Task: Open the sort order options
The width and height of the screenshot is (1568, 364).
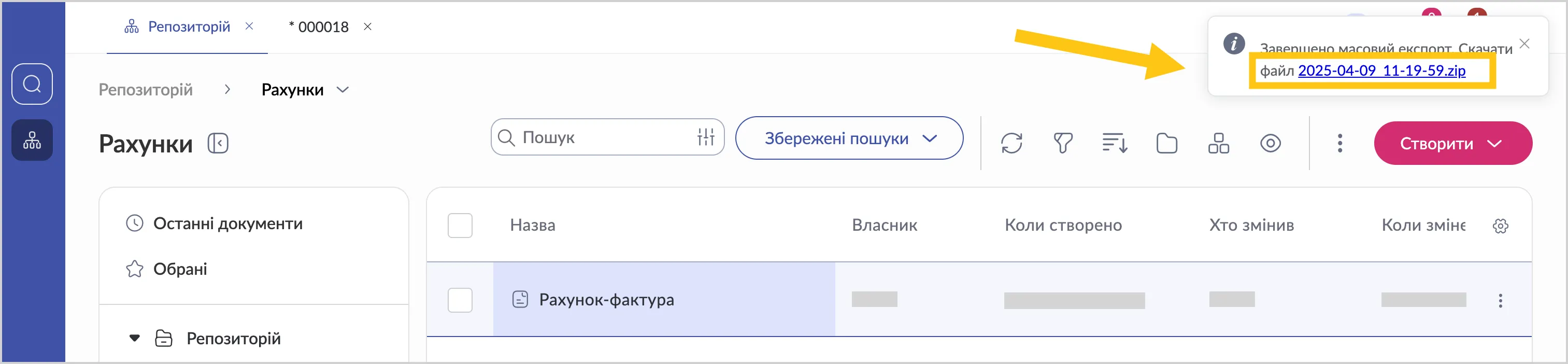Action: point(1115,144)
